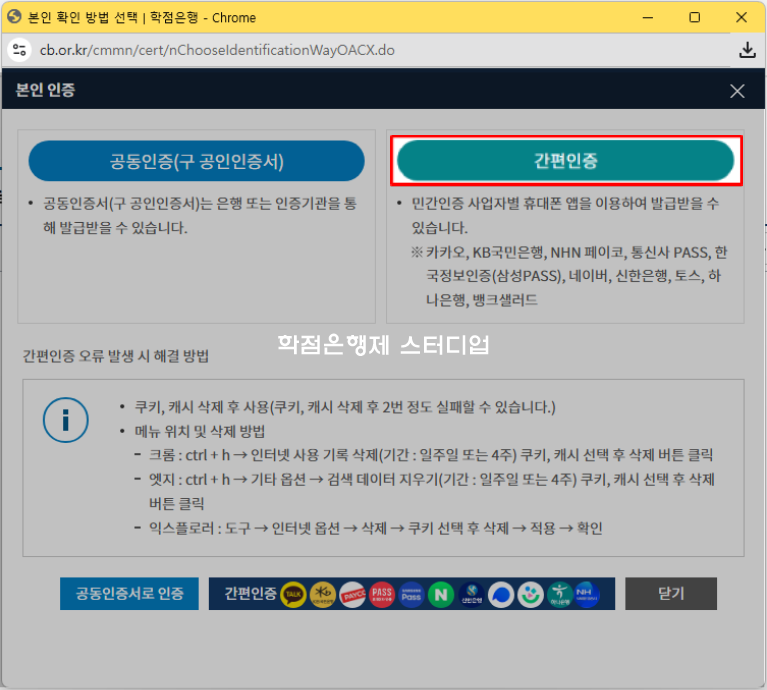
Task: Open the Chrome site information icon
Action: click(20, 50)
